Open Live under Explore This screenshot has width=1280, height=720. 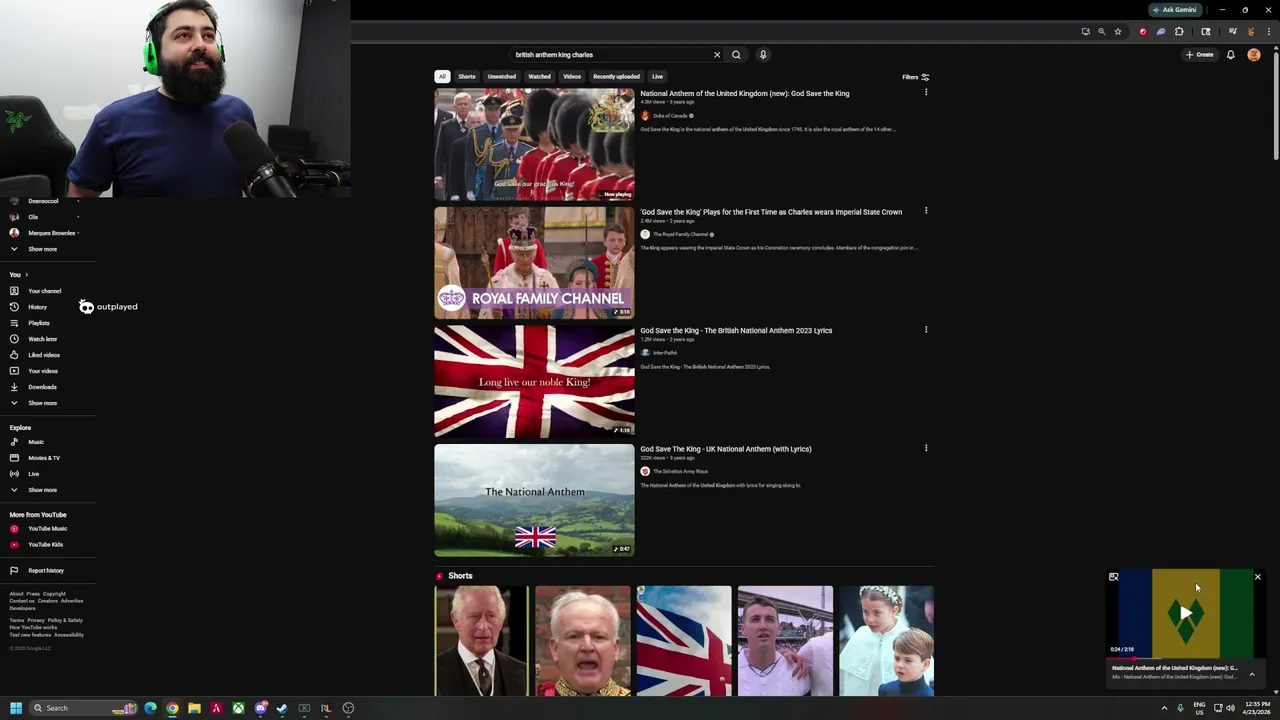pos(34,474)
